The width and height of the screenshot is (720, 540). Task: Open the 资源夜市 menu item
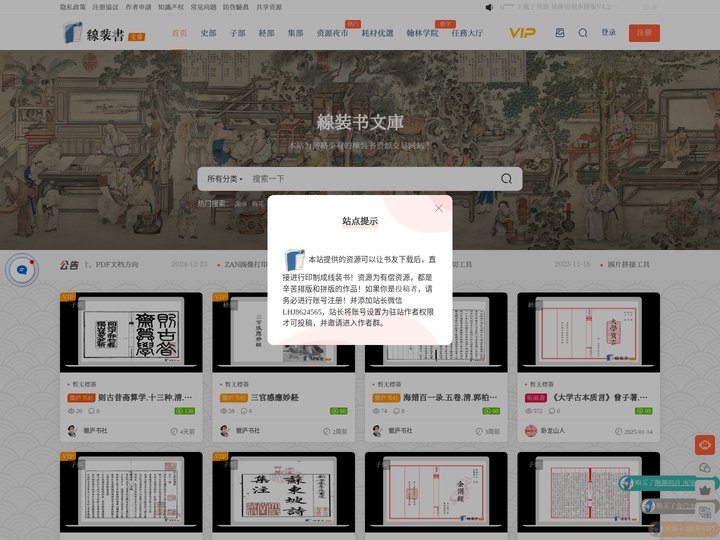(x=332, y=33)
